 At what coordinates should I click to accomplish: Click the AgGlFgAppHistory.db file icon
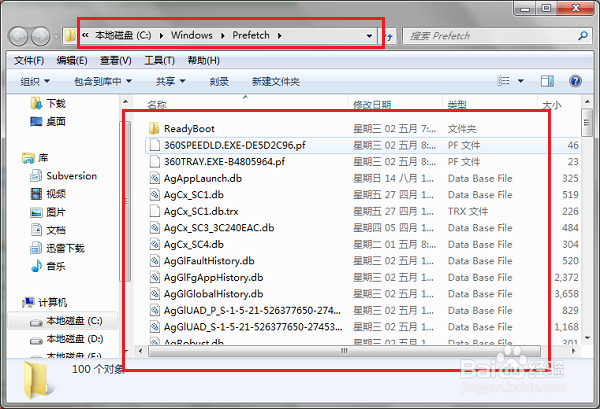155,277
